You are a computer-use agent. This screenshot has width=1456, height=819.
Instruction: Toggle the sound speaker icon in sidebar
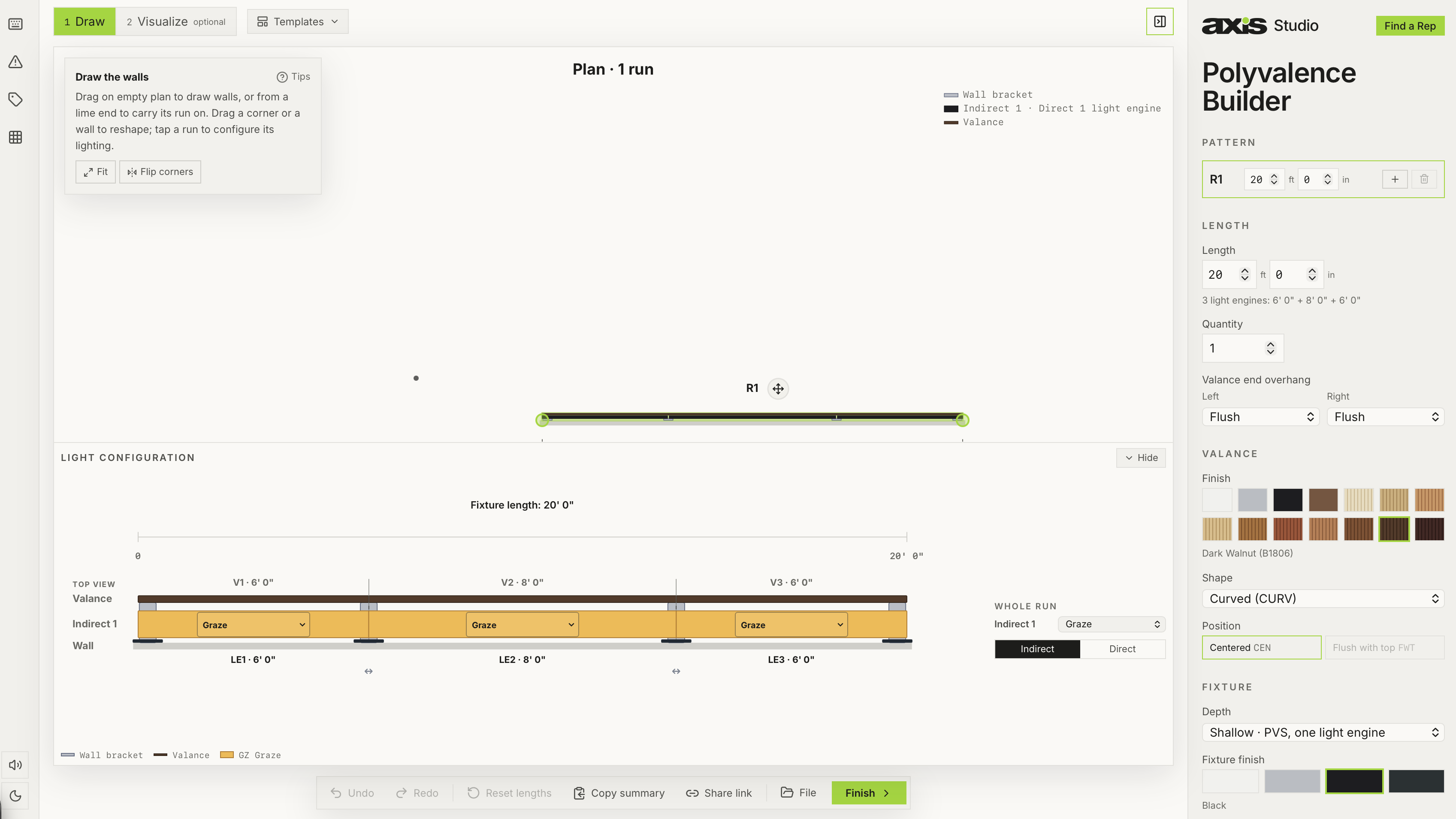click(x=15, y=765)
